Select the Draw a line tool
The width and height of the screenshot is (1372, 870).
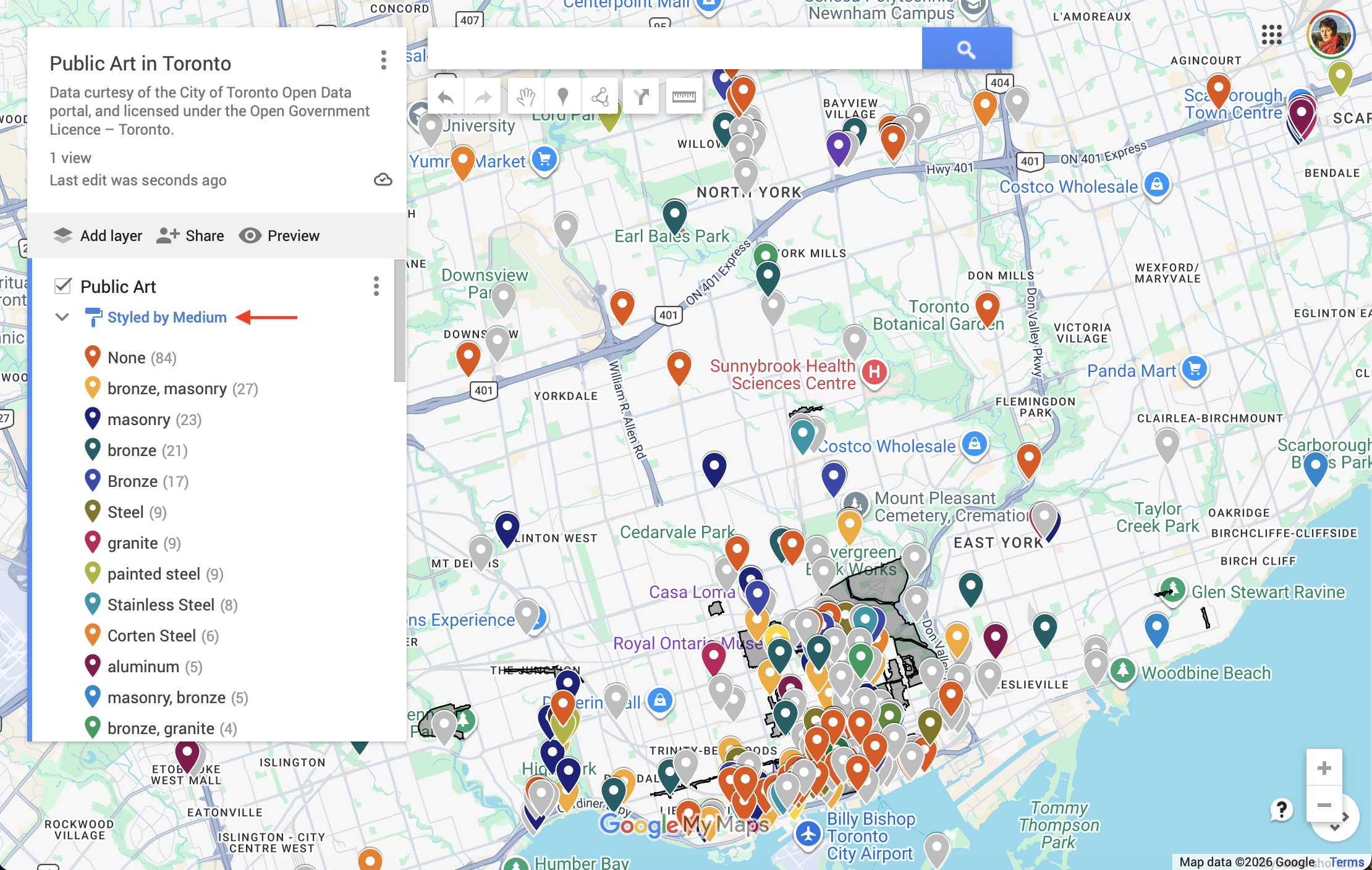pos(599,97)
